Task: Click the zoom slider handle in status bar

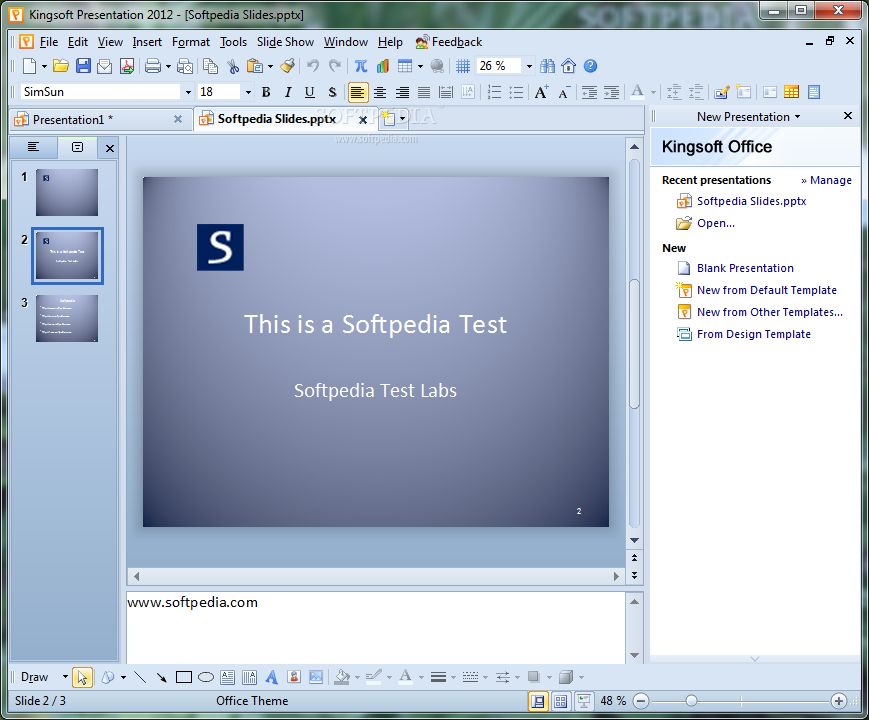Action: tap(691, 701)
